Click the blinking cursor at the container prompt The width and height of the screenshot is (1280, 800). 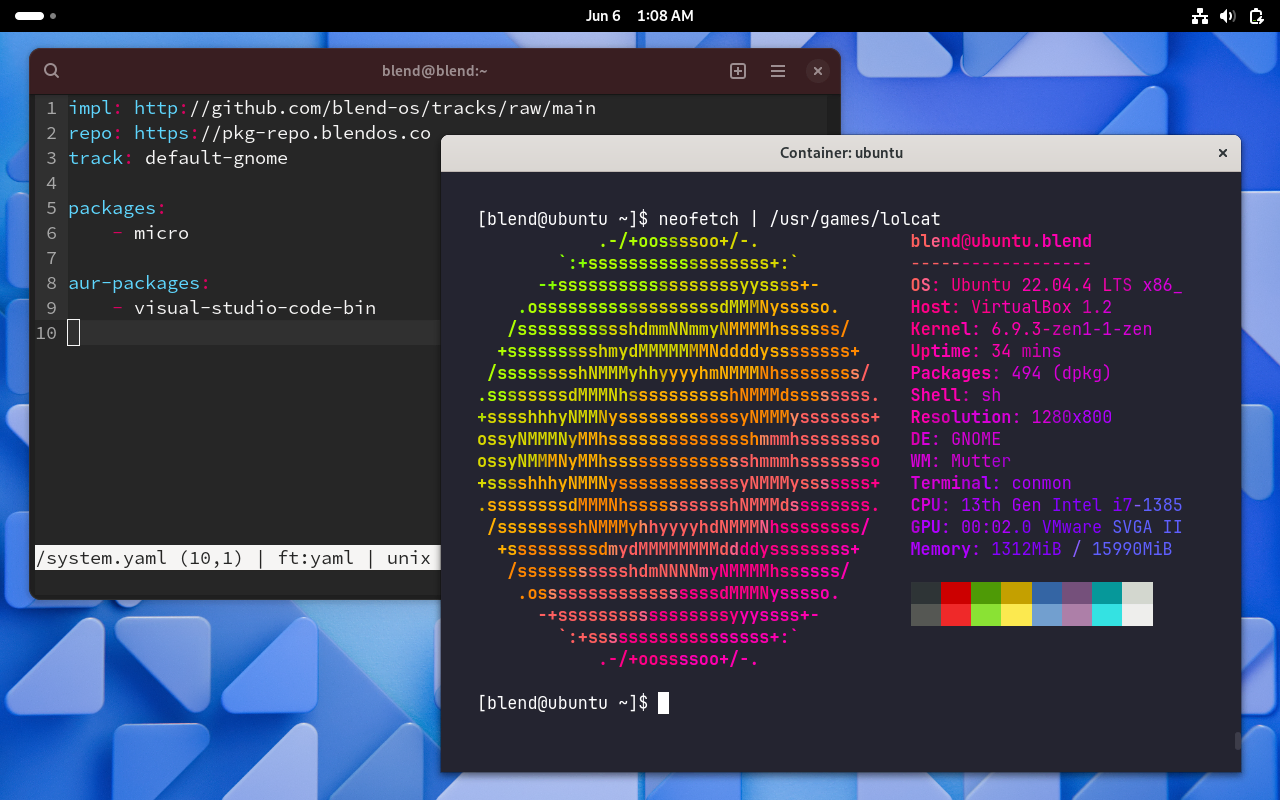(x=663, y=703)
